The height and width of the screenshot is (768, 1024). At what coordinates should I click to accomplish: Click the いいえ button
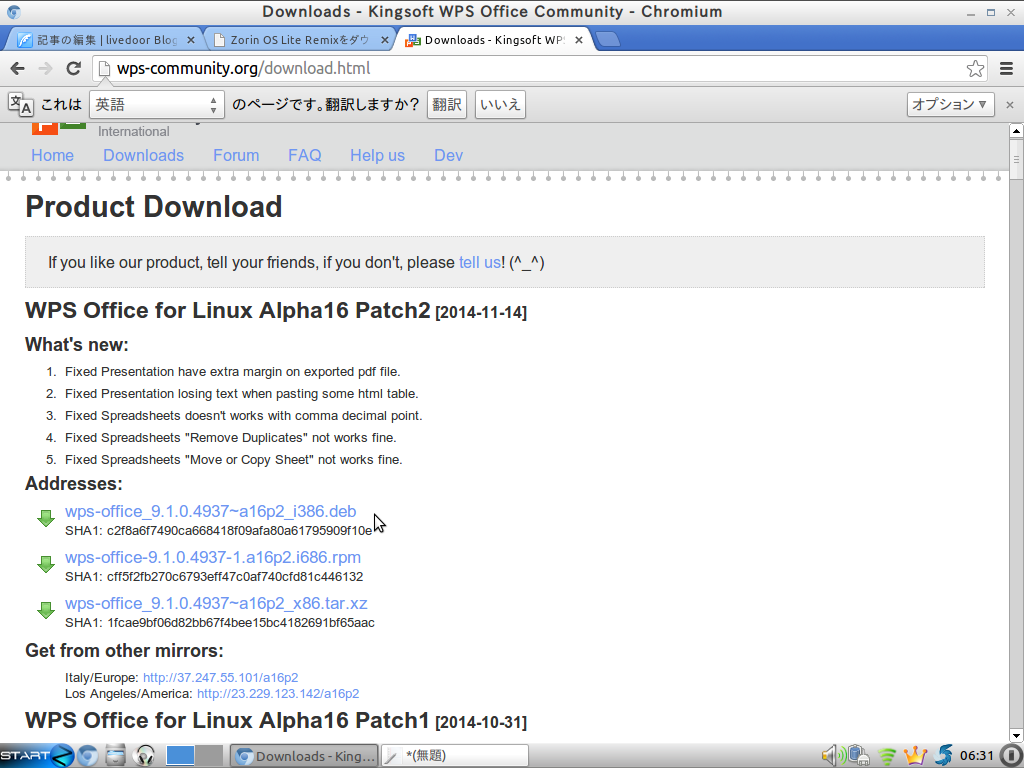click(x=500, y=104)
